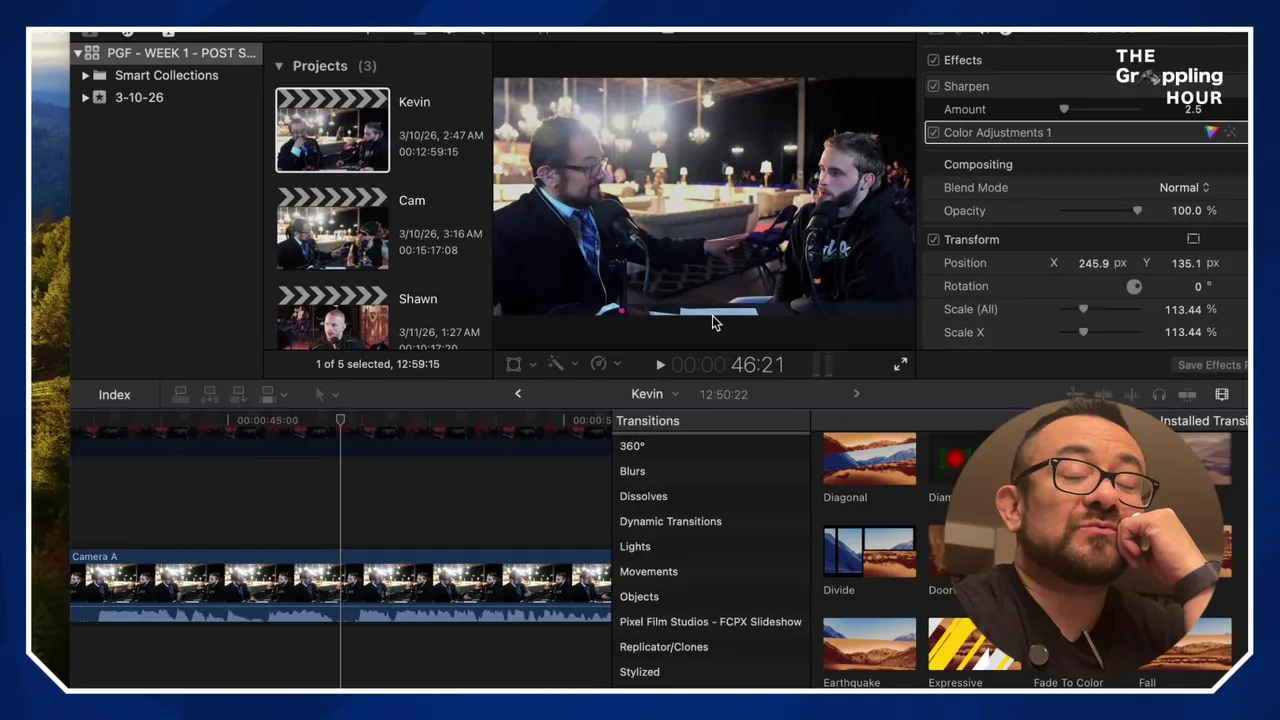Select the Diagonal transition thumbnail

pyautogui.click(x=869, y=459)
